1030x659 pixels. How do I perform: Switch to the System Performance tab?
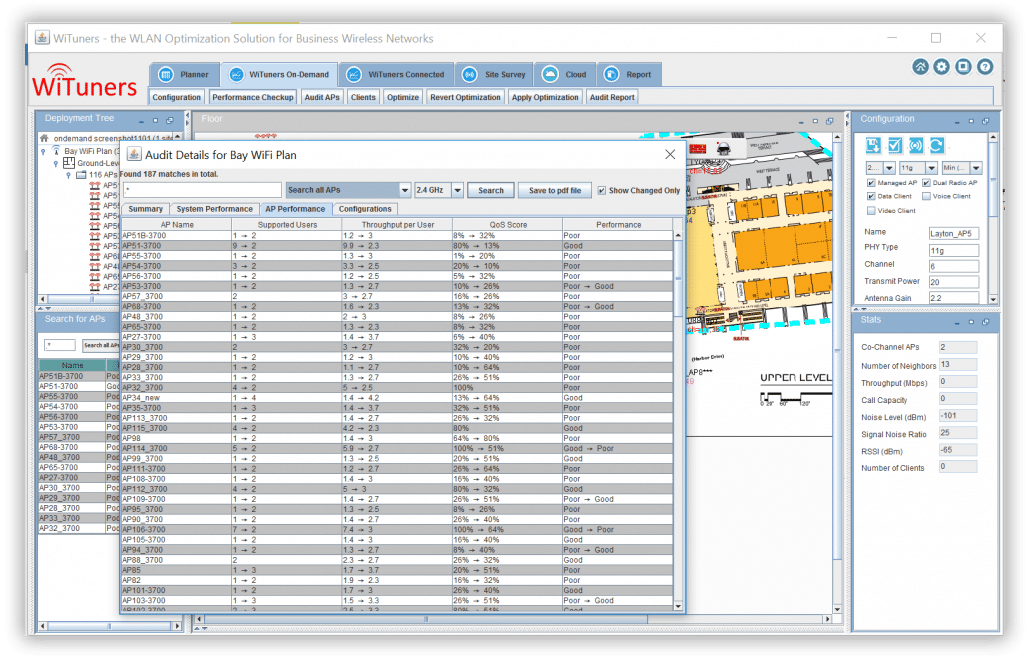[x=214, y=209]
